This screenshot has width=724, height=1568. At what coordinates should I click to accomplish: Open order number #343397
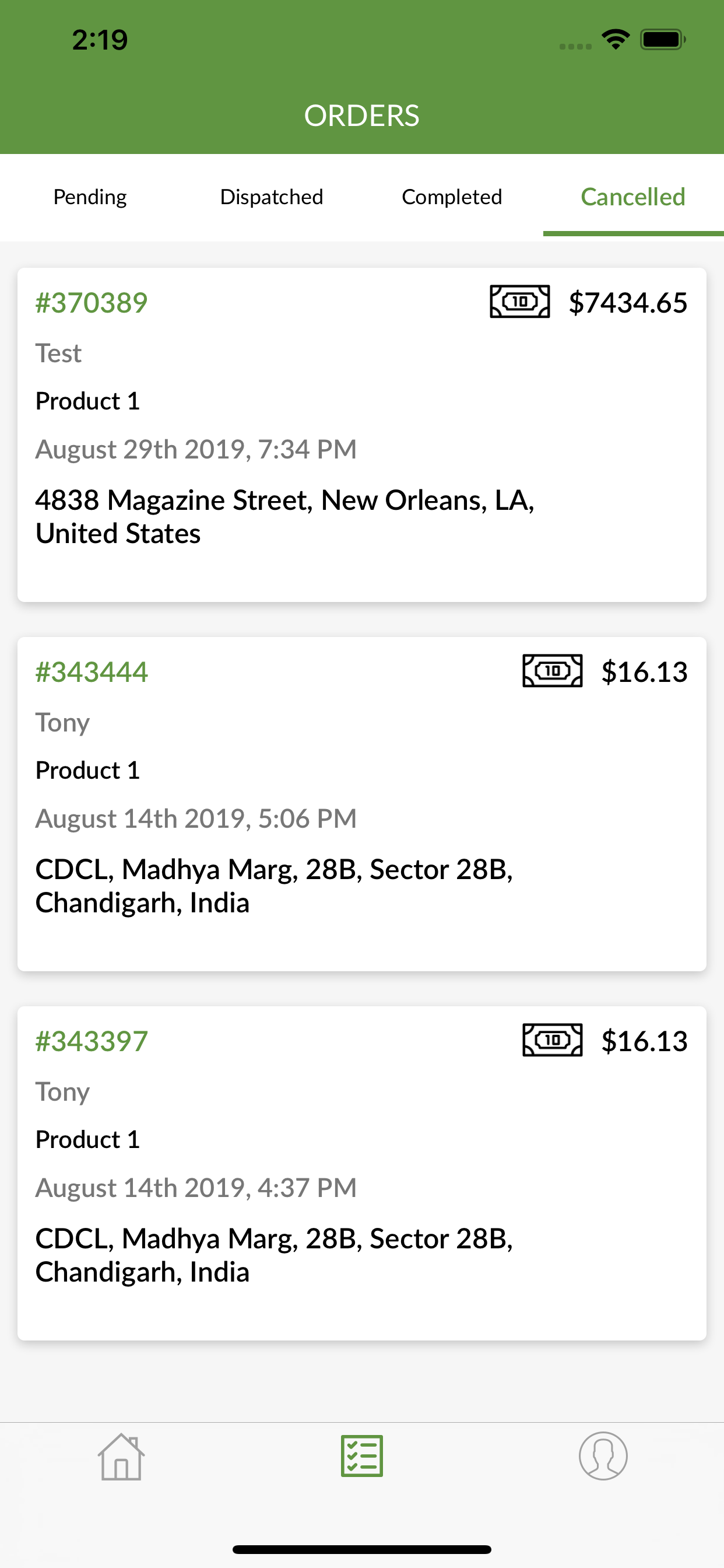click(x=92, y=1041)
